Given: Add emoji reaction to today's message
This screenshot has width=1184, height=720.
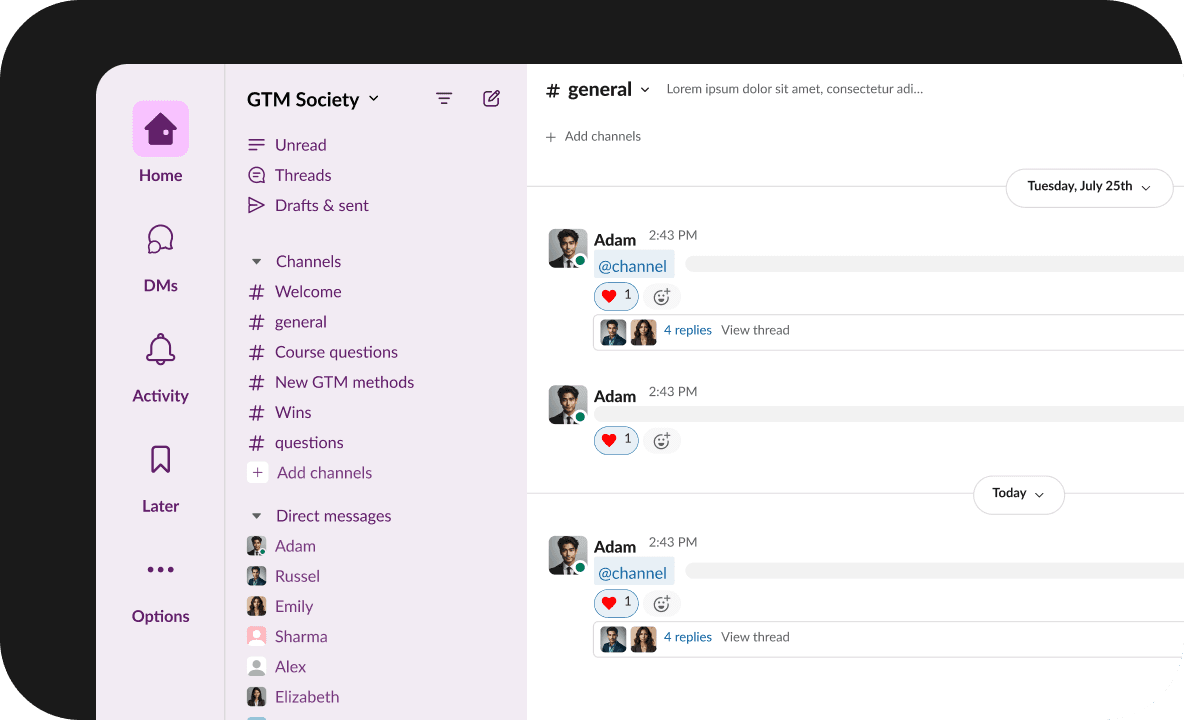Looking at the screenshot, I should click(662, 604).
